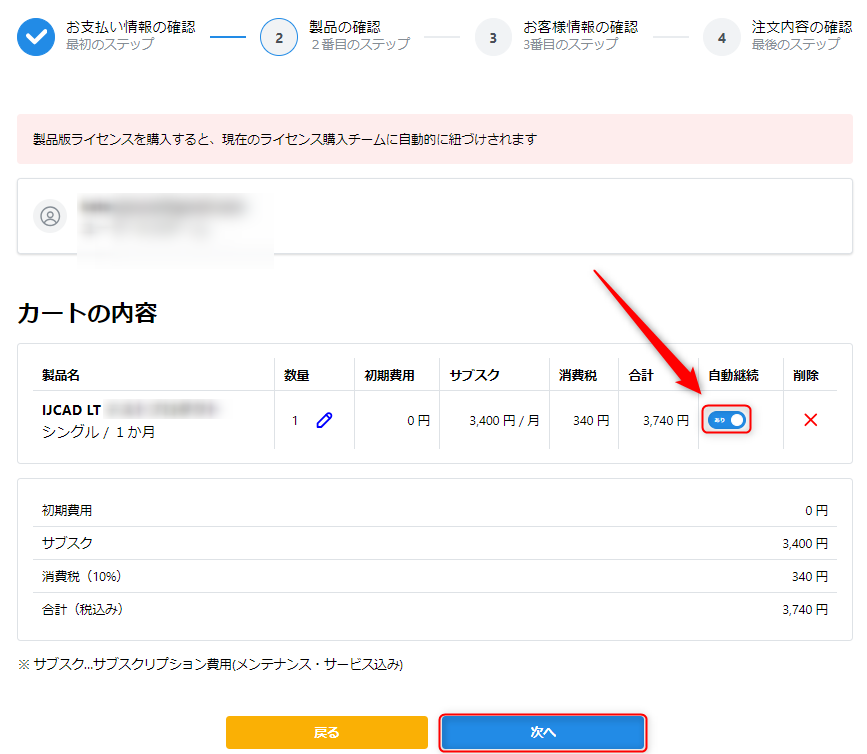Screen dimensions: 867x754
Task: Select step 3 circle お客様情報の確認
Action: coord(493,37)
